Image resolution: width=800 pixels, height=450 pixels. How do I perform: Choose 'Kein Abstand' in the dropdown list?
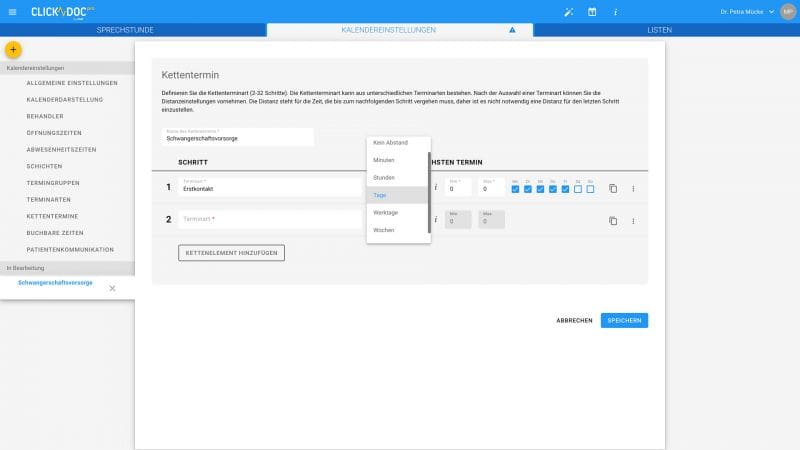(x=390, y=143)
